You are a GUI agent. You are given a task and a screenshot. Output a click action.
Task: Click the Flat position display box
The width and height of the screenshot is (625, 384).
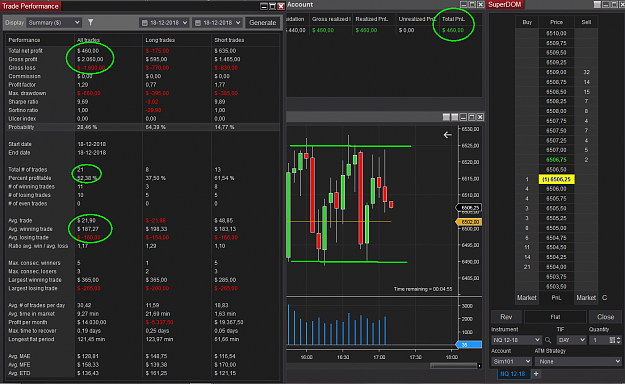[555, 317]
